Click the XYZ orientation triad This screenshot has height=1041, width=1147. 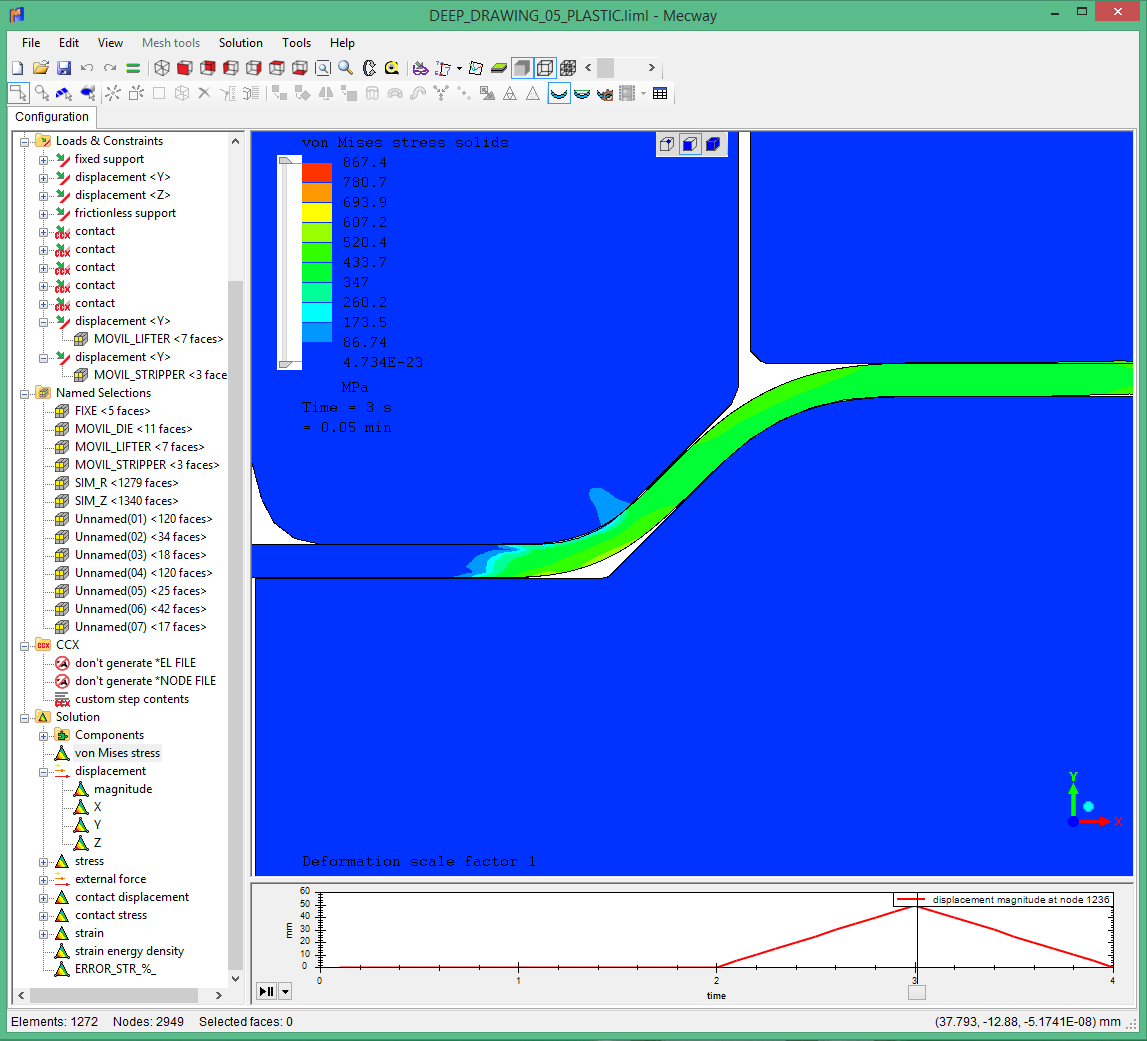click(1093, 801)
